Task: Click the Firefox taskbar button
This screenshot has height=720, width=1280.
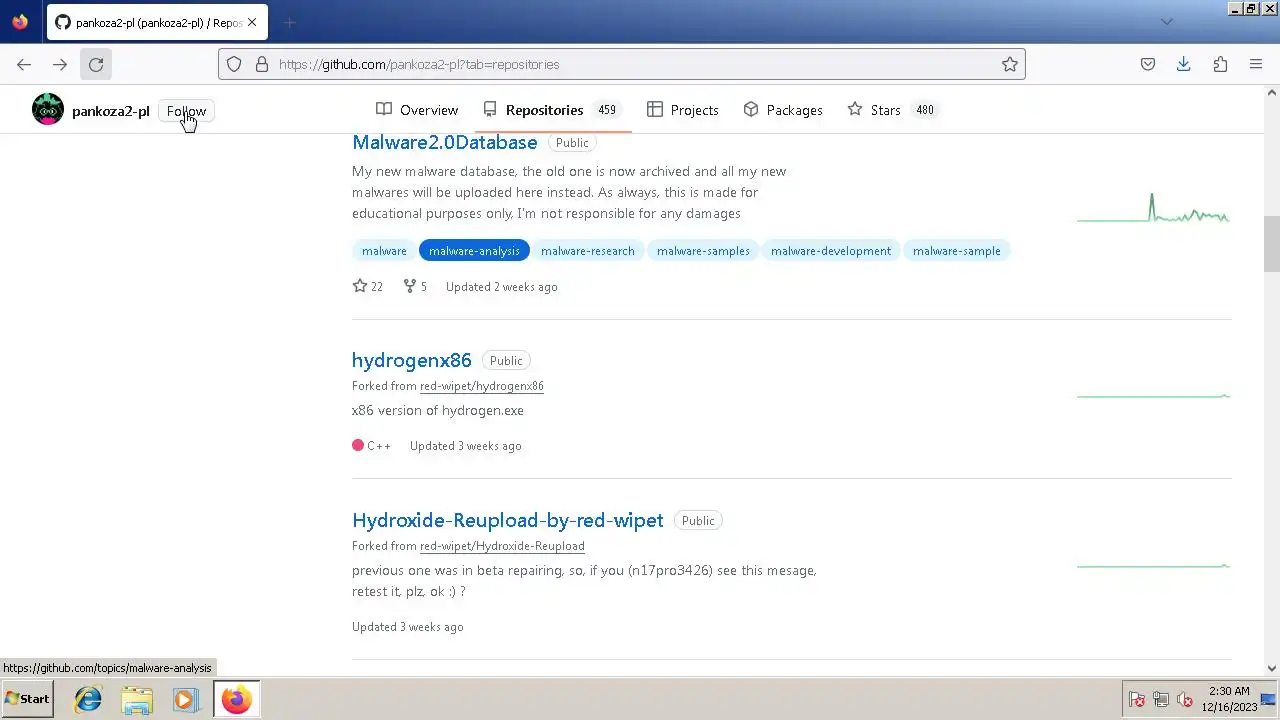Action: (236, 699)
